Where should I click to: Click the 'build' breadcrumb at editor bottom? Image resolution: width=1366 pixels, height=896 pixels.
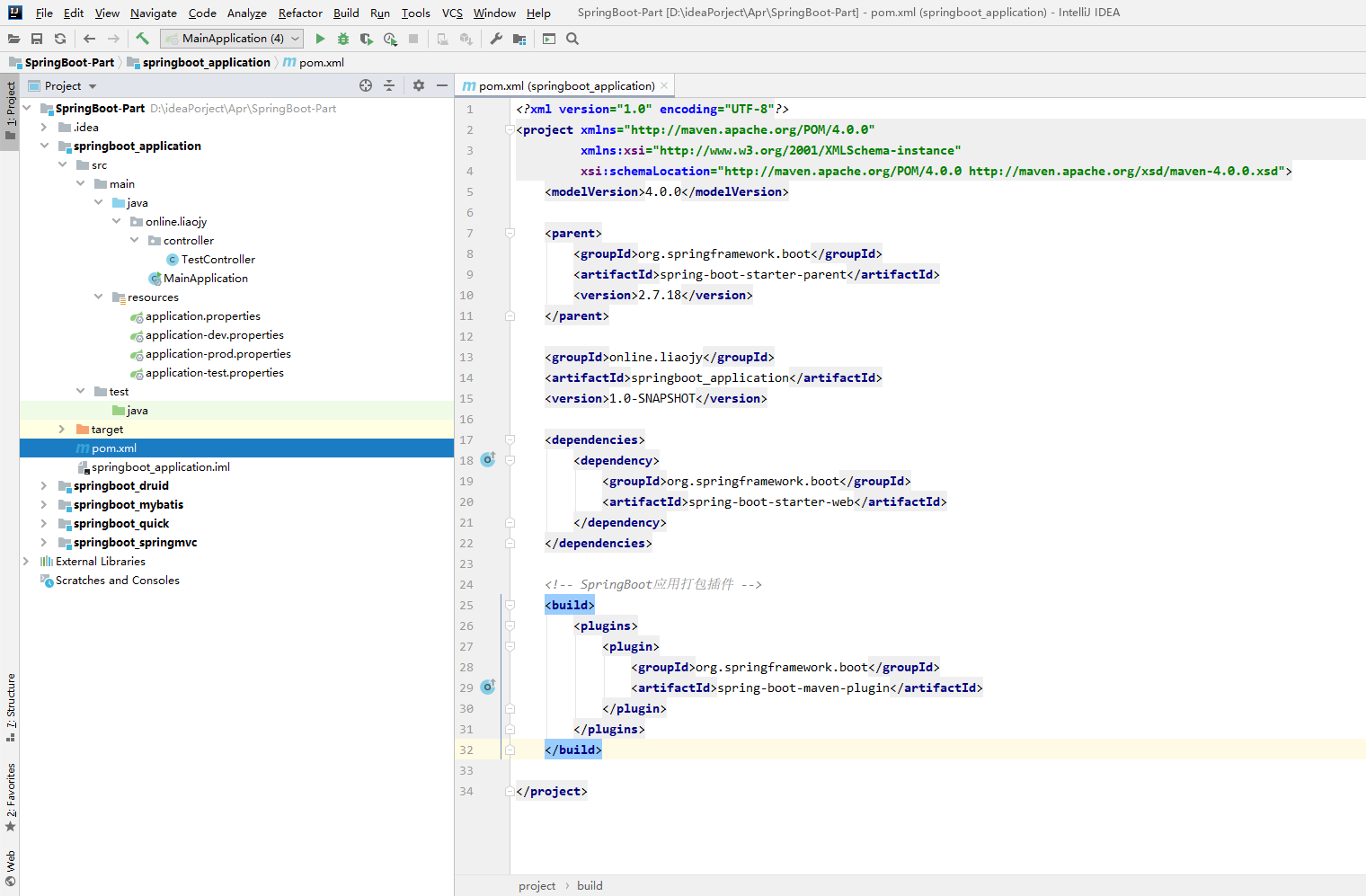[590, 885]
